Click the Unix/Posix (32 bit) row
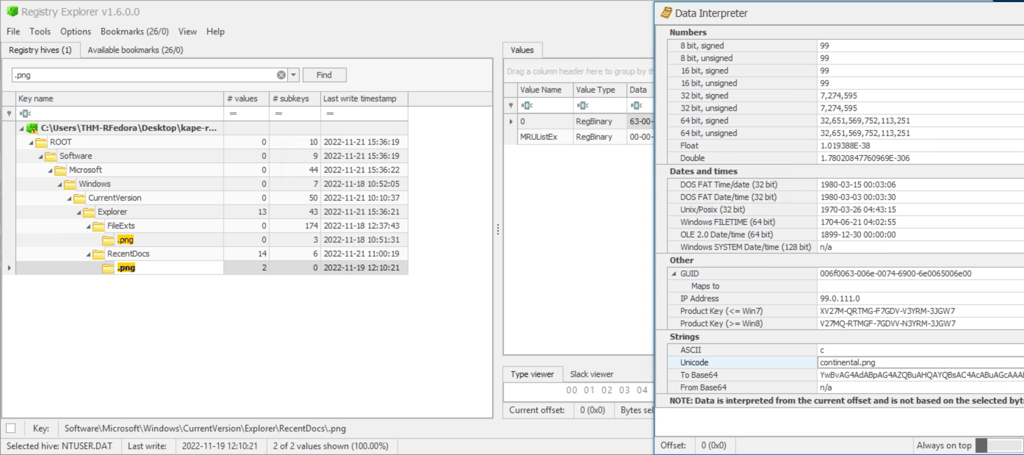This screenshot has height=455, width=1024. [846, 210]
